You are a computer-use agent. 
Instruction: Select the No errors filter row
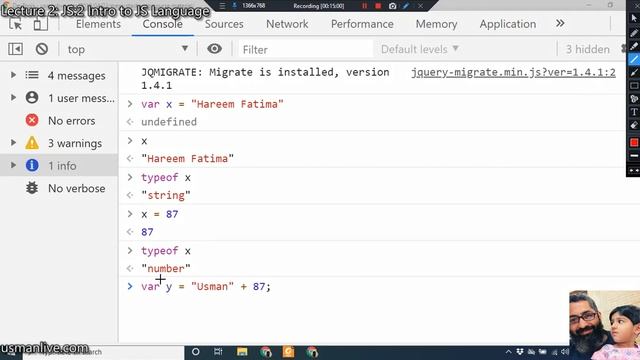(x=59, y=120)
